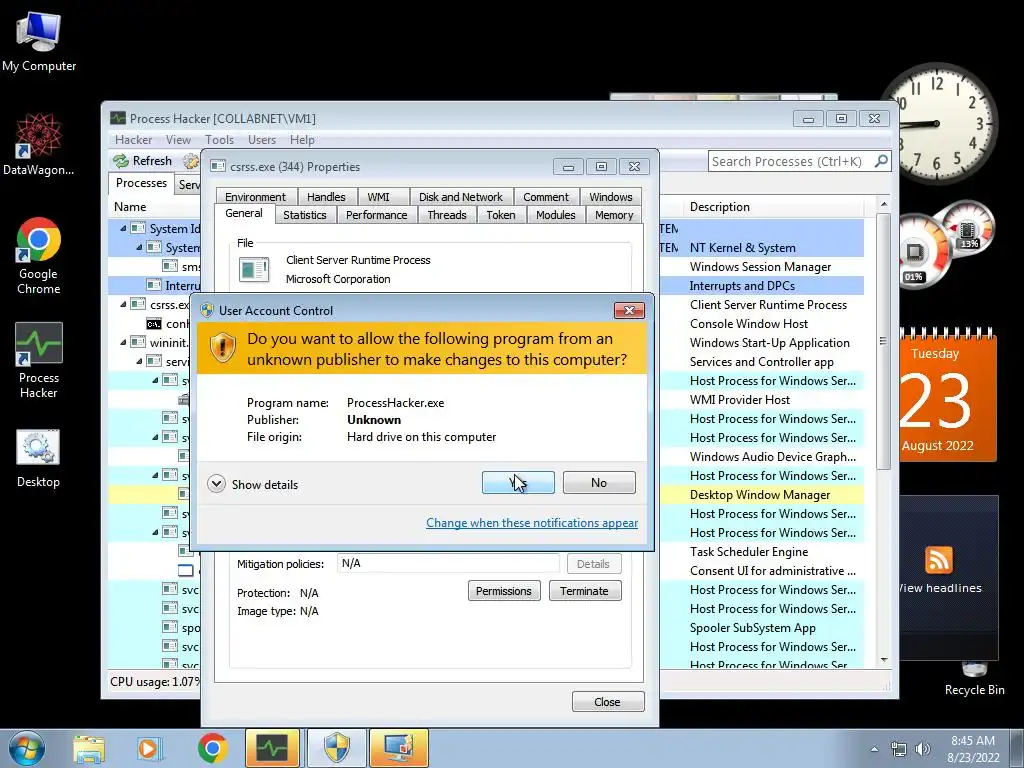Open Change when these notifications appear link

[x=532, y=522]
